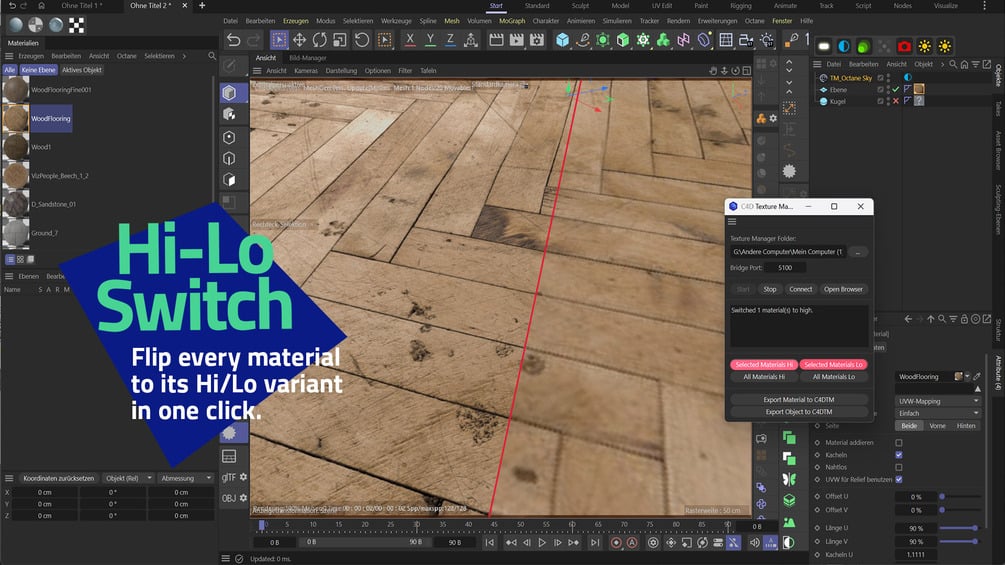This screenshot has height=565, width=1005.
Task: Enable the Nahtlos checkbox
Action: pyautogui.click(x=899, y=467)
